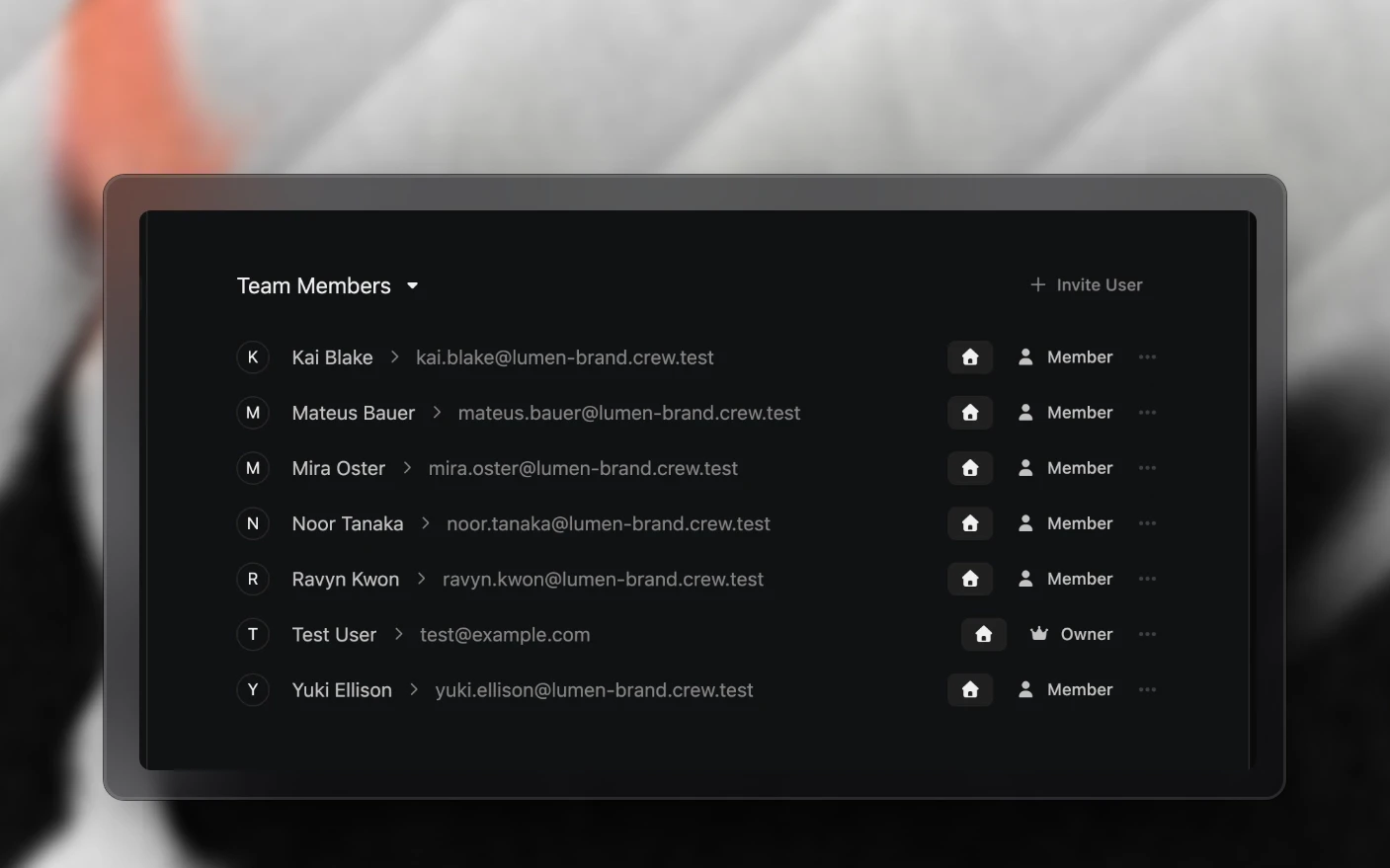Open the more options menu for Mateus Bauer

pos(1147,413)
